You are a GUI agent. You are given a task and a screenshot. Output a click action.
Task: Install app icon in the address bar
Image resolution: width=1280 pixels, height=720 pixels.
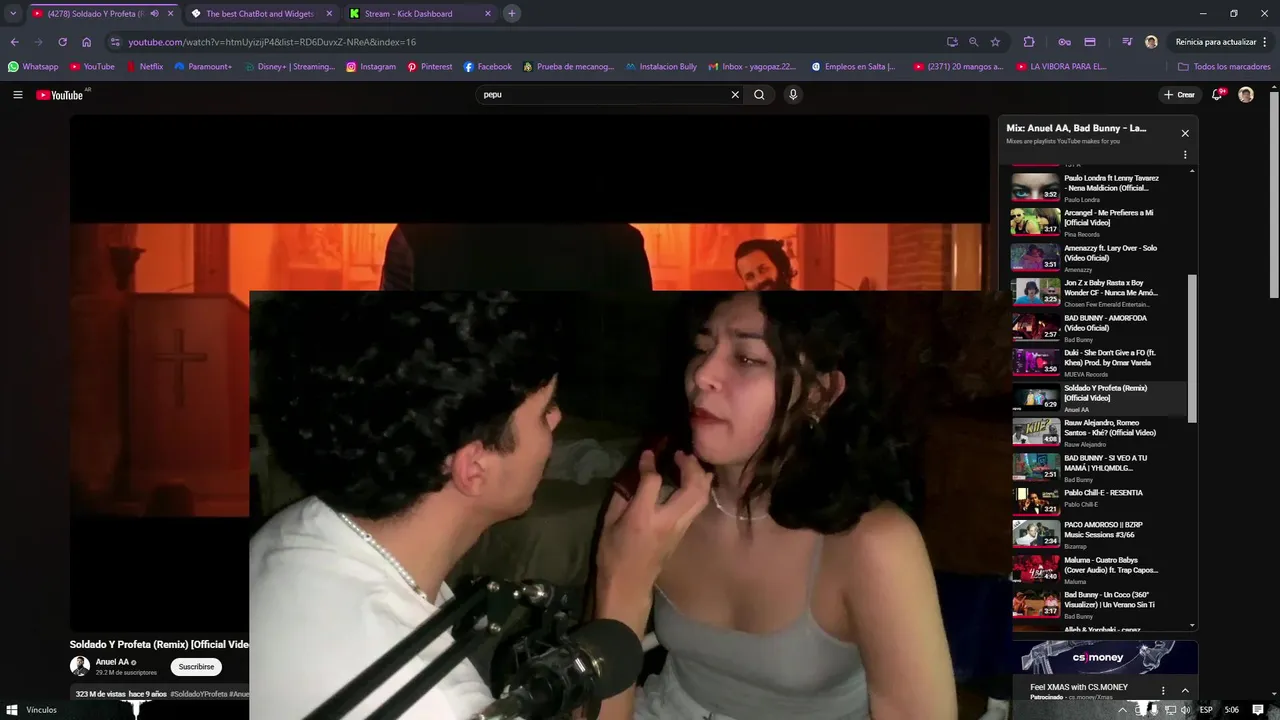(x=952, y=42)
